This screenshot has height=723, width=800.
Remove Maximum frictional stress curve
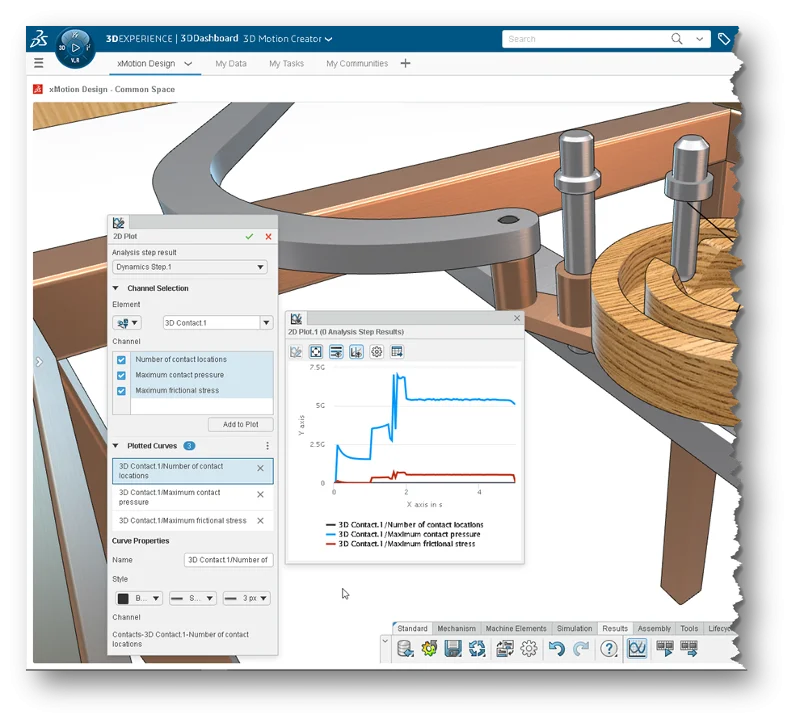tap(260, 521)
